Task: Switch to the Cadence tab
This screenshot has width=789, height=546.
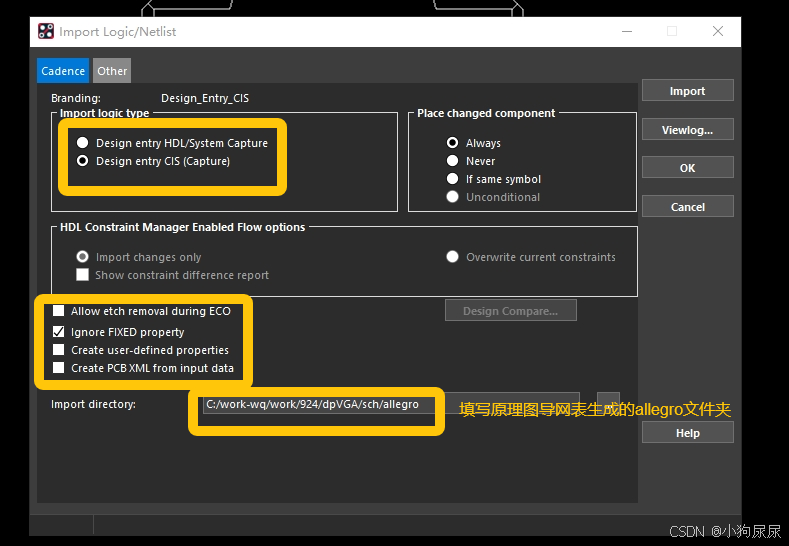Action: (63, 71)
